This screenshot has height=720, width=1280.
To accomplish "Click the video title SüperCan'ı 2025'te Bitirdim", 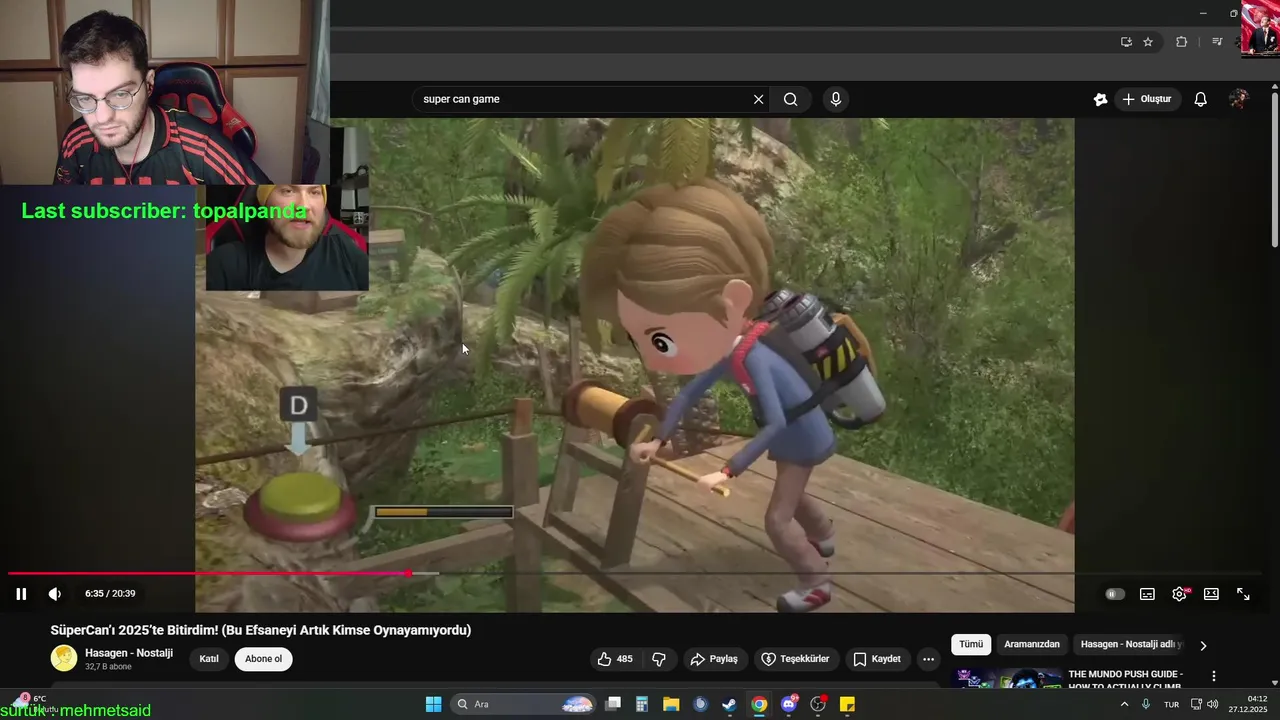I will 261,630.
